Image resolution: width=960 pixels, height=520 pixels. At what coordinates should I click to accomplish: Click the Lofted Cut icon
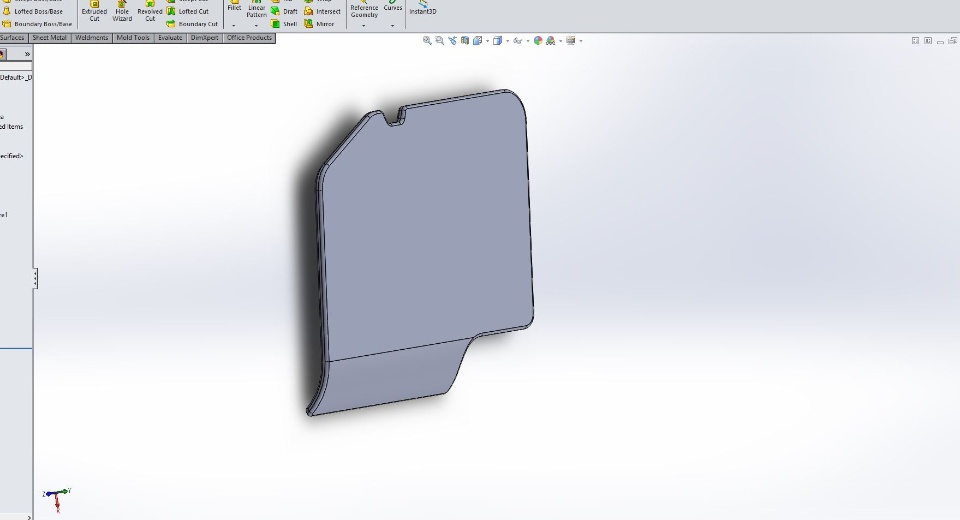tap(171, 12)
